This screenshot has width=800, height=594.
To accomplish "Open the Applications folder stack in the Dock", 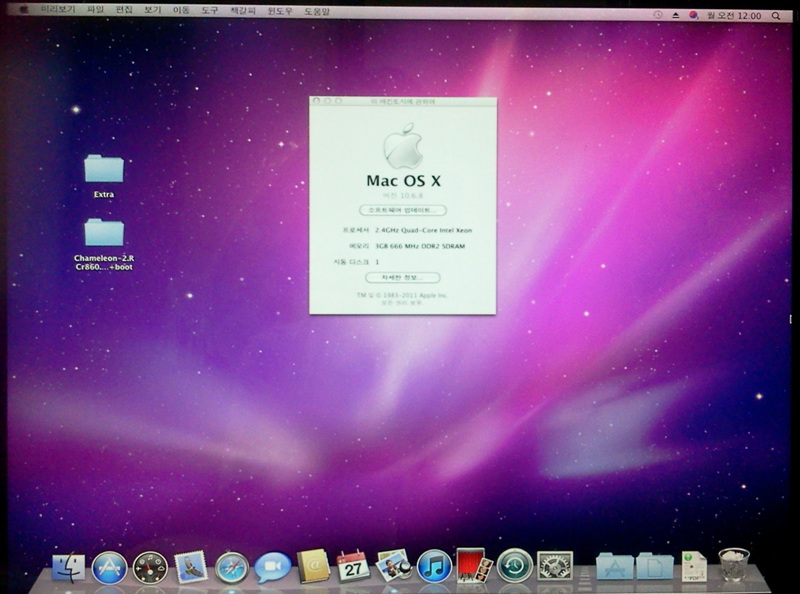I will [x=615, y=566].
